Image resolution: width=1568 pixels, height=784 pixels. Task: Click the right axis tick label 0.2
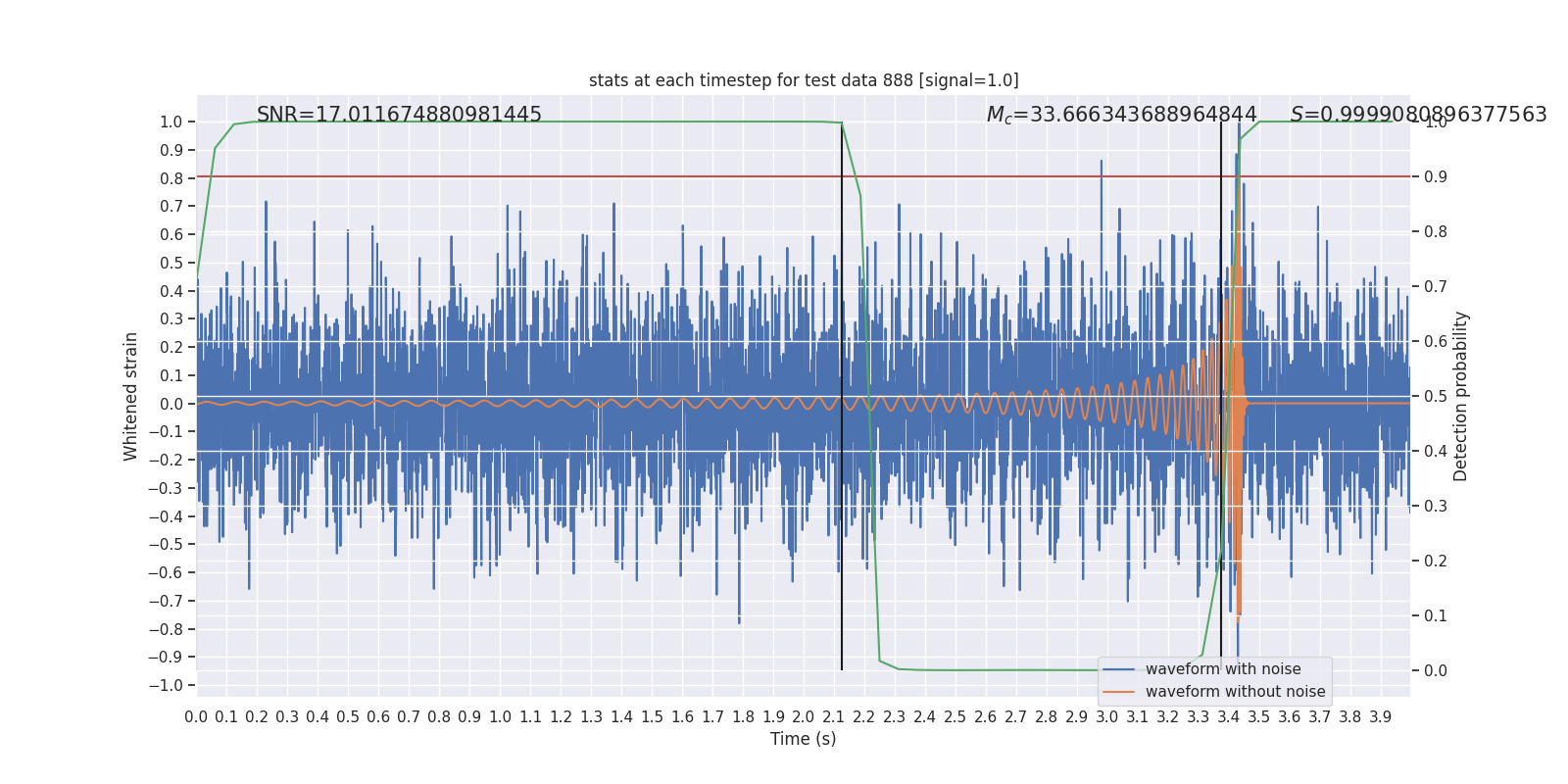1436,561
